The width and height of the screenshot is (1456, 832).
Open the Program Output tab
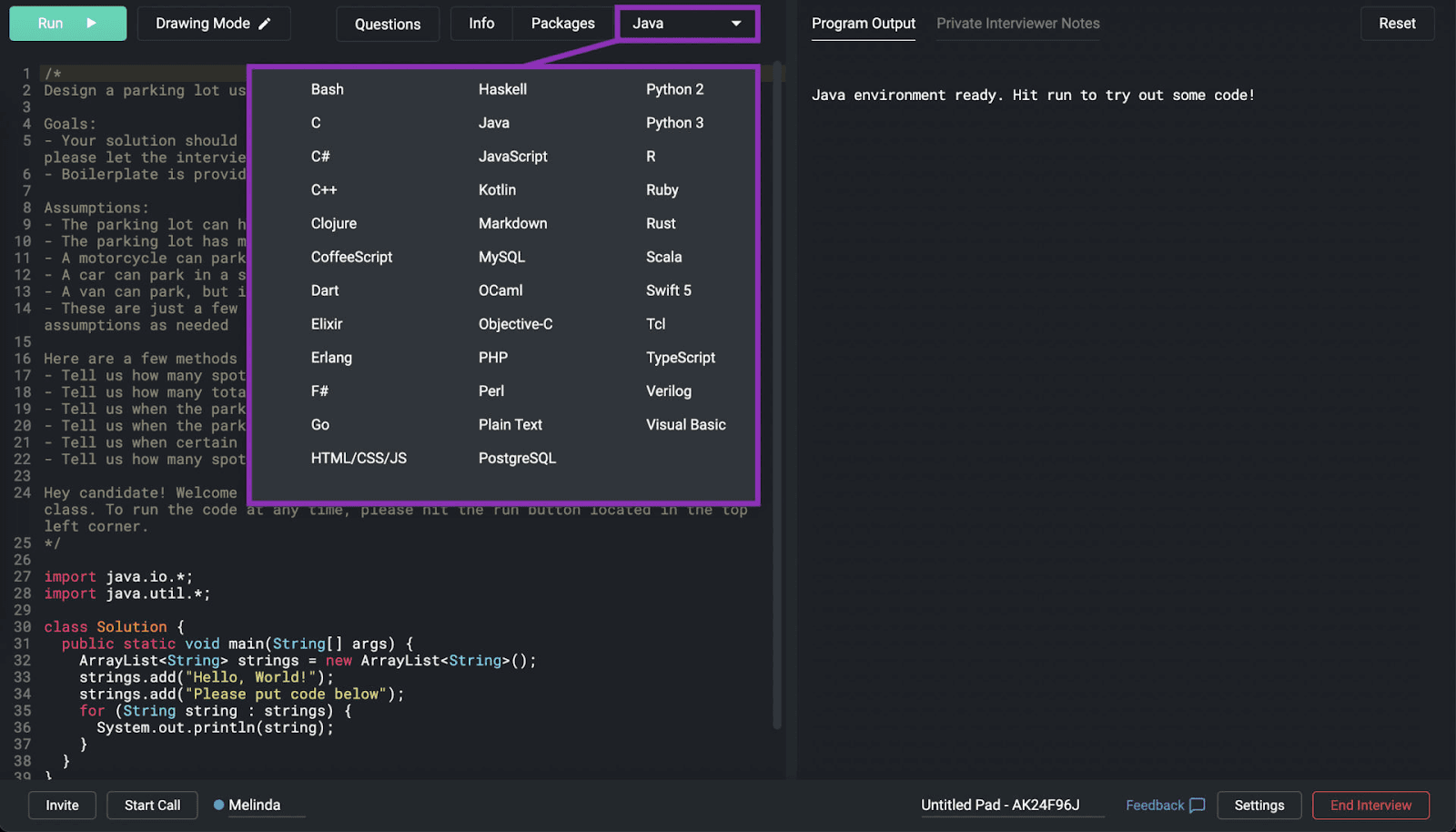click(864, 24)
